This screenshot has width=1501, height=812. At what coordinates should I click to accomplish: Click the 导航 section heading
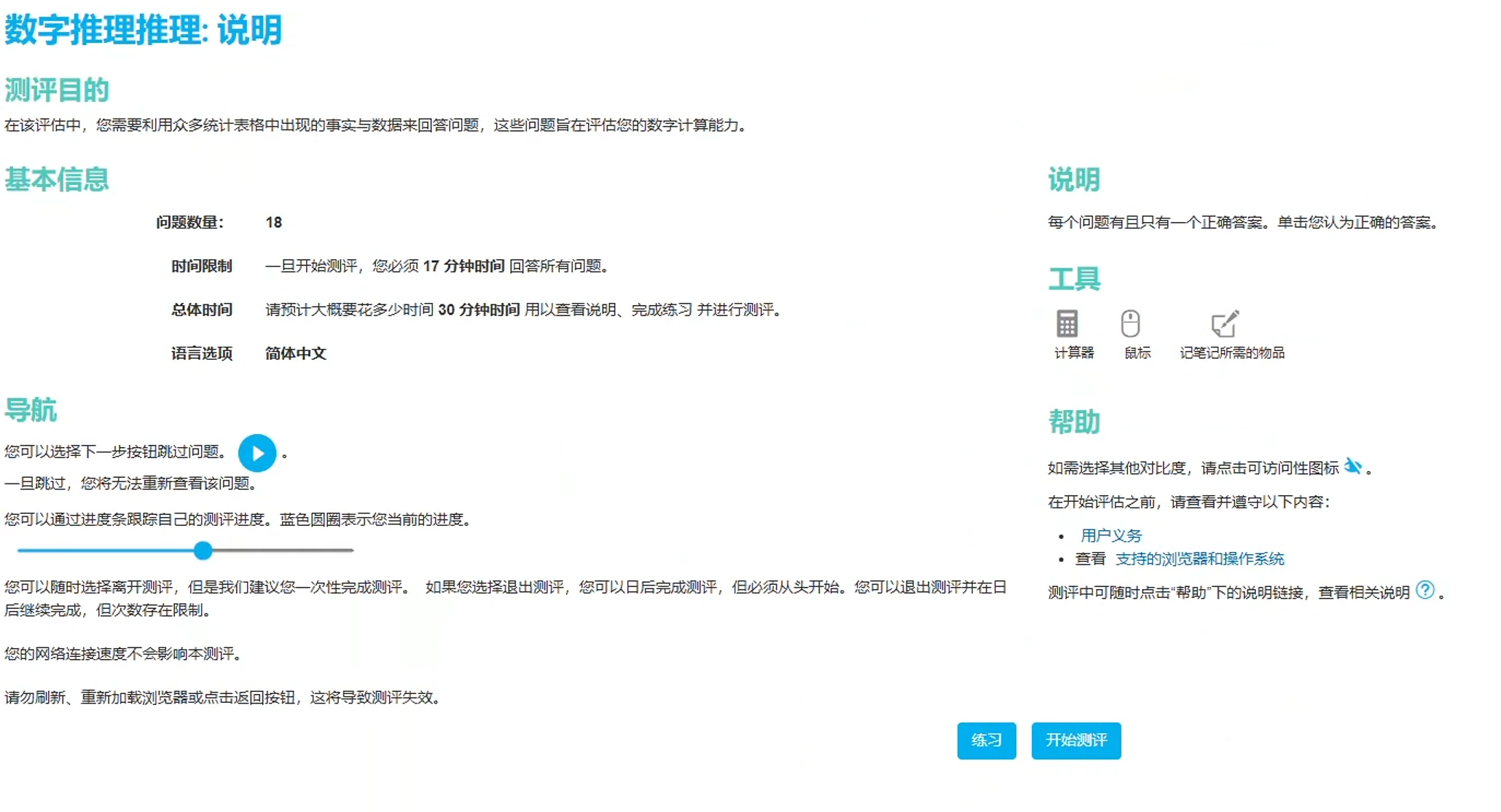click(31, 410)
